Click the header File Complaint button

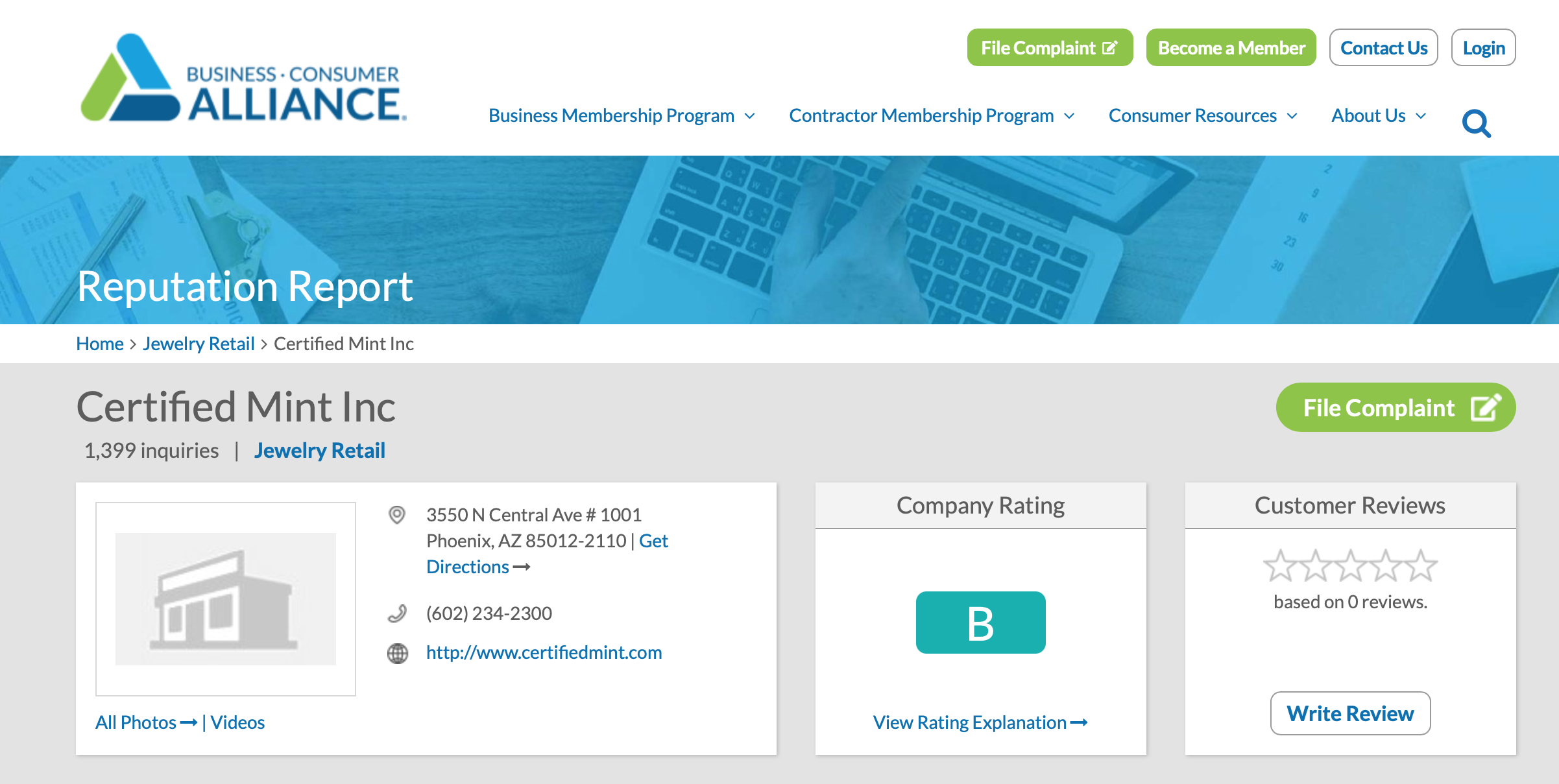[x=1050, y=47]
